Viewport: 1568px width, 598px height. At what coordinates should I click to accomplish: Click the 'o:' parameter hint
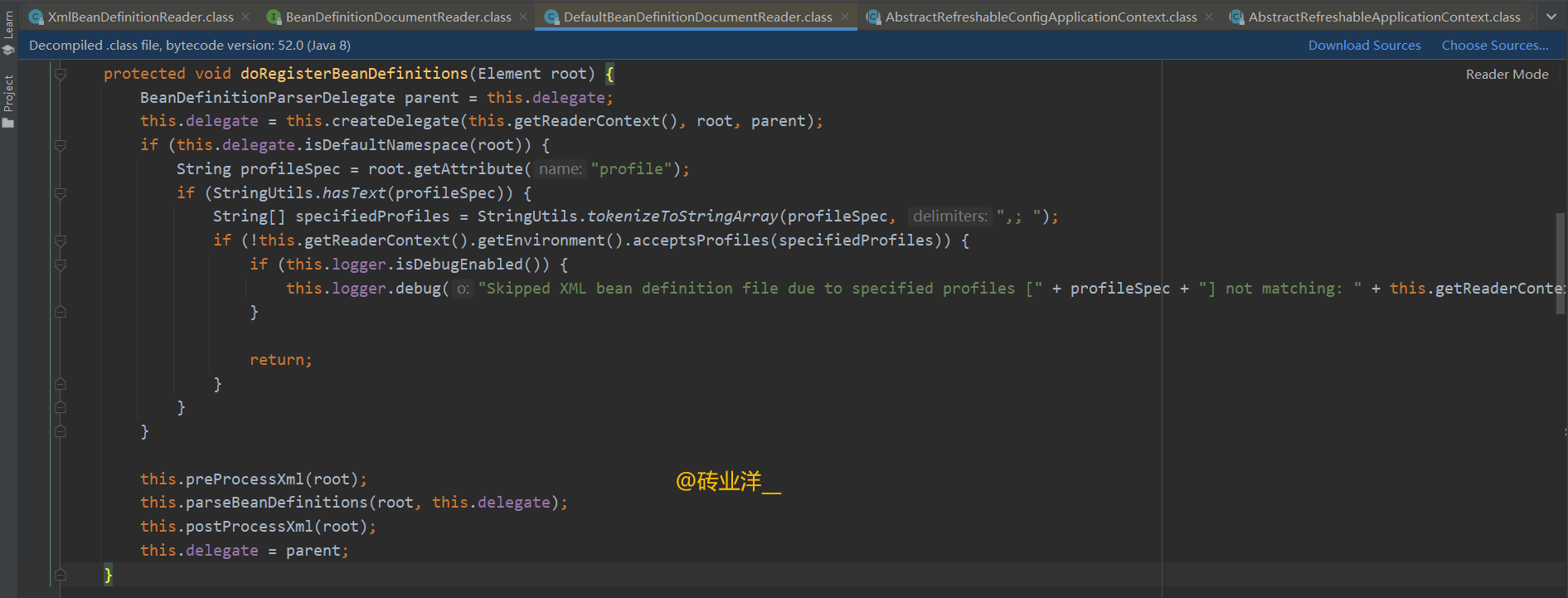(463, 289)
